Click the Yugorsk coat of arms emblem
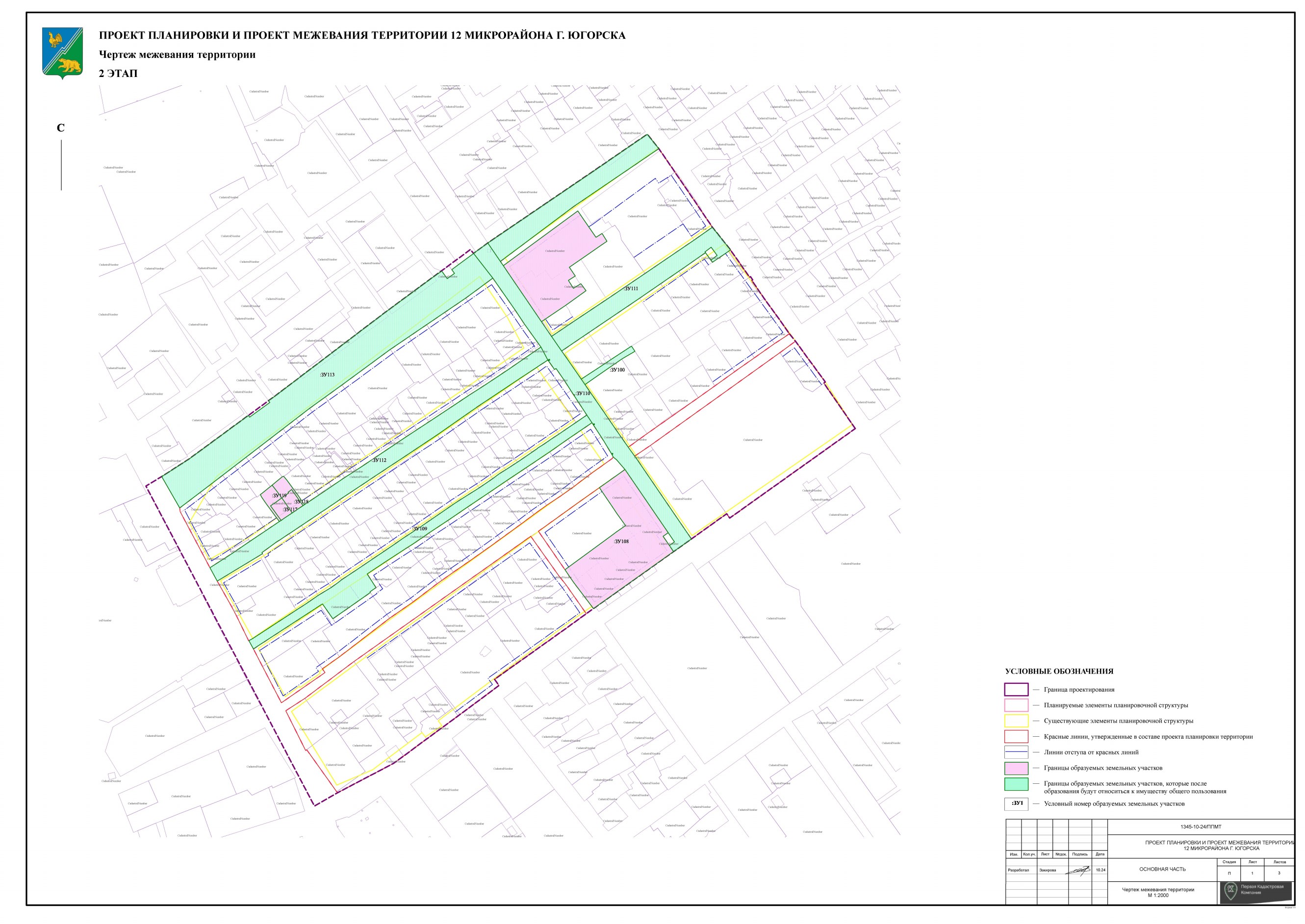Viewport: 1305px width, 924px height. tap(63, 53)
